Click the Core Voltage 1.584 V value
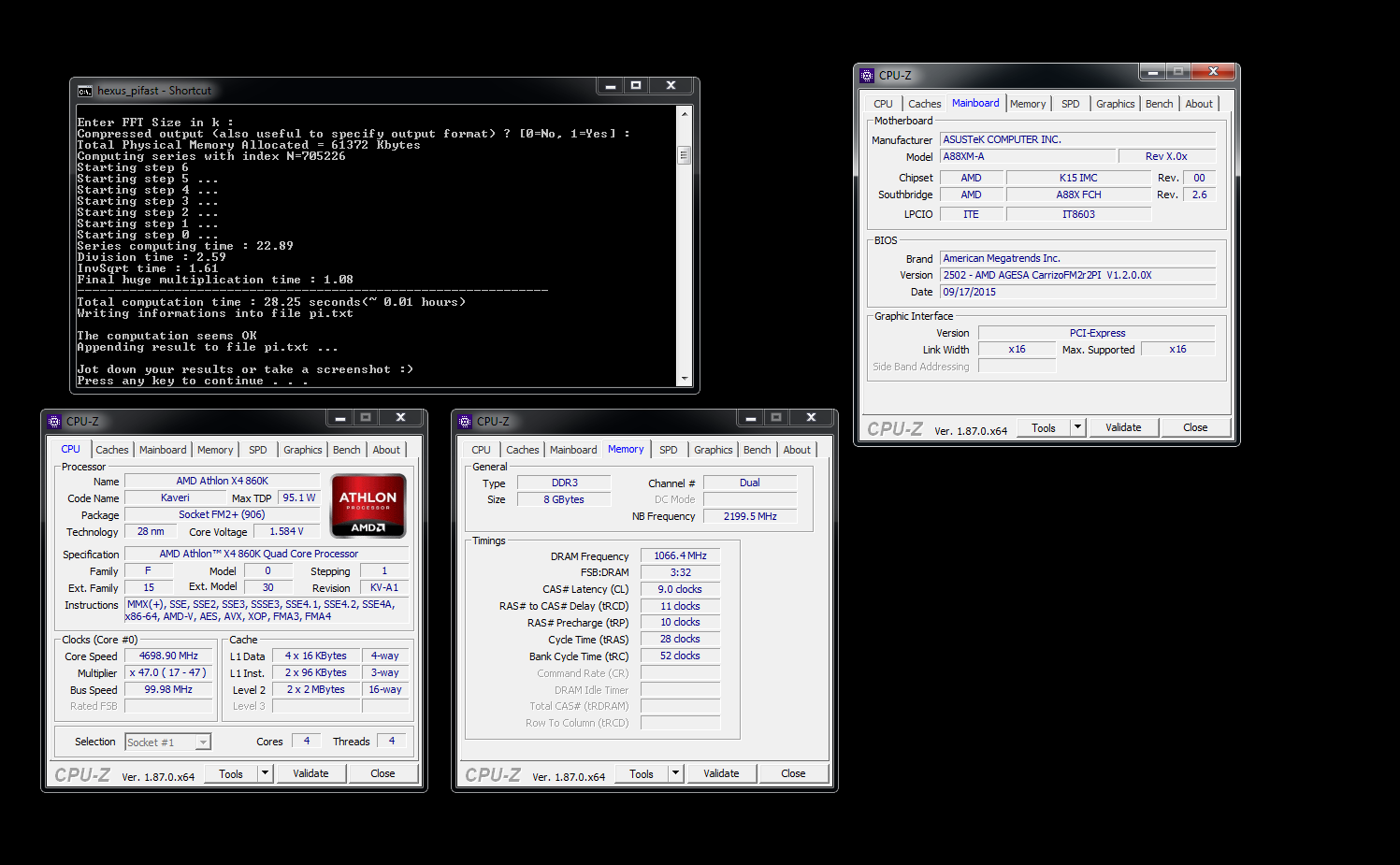 286,532
